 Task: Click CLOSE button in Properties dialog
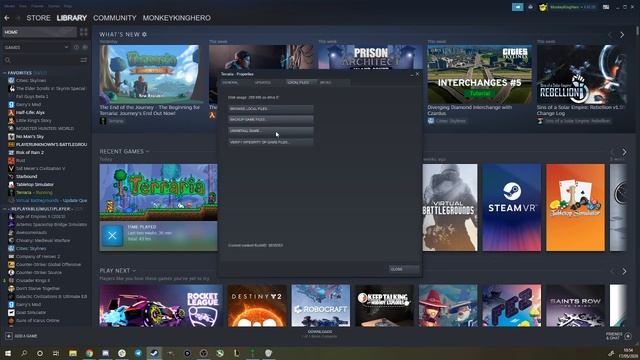[404, 269]
